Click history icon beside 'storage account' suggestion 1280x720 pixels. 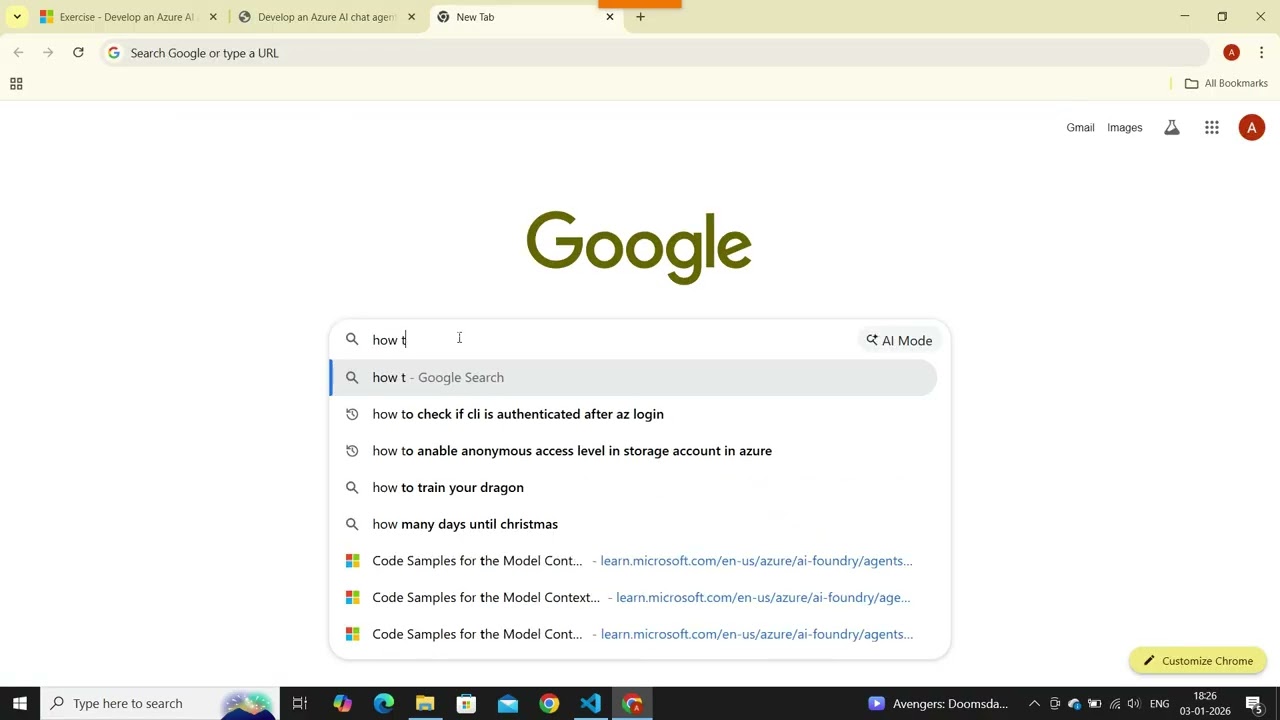point(352,451)
